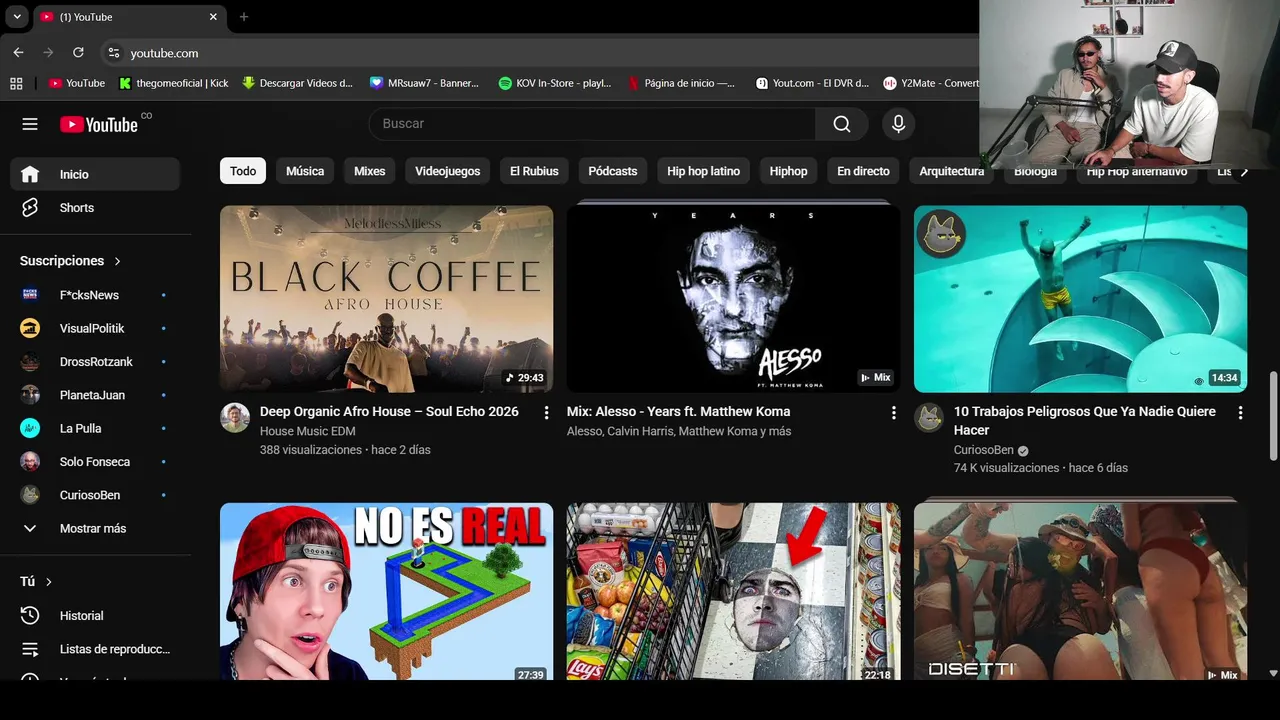1280x720 pixels.
Task: Play the shopping cart face thumbnail
Action: click(733, 591)
